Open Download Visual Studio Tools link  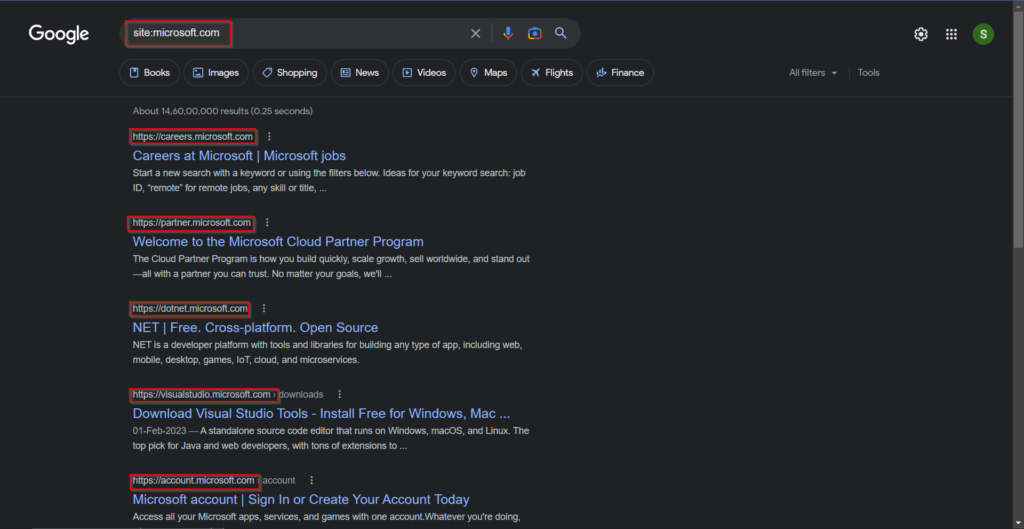click(x=321, y=414)
